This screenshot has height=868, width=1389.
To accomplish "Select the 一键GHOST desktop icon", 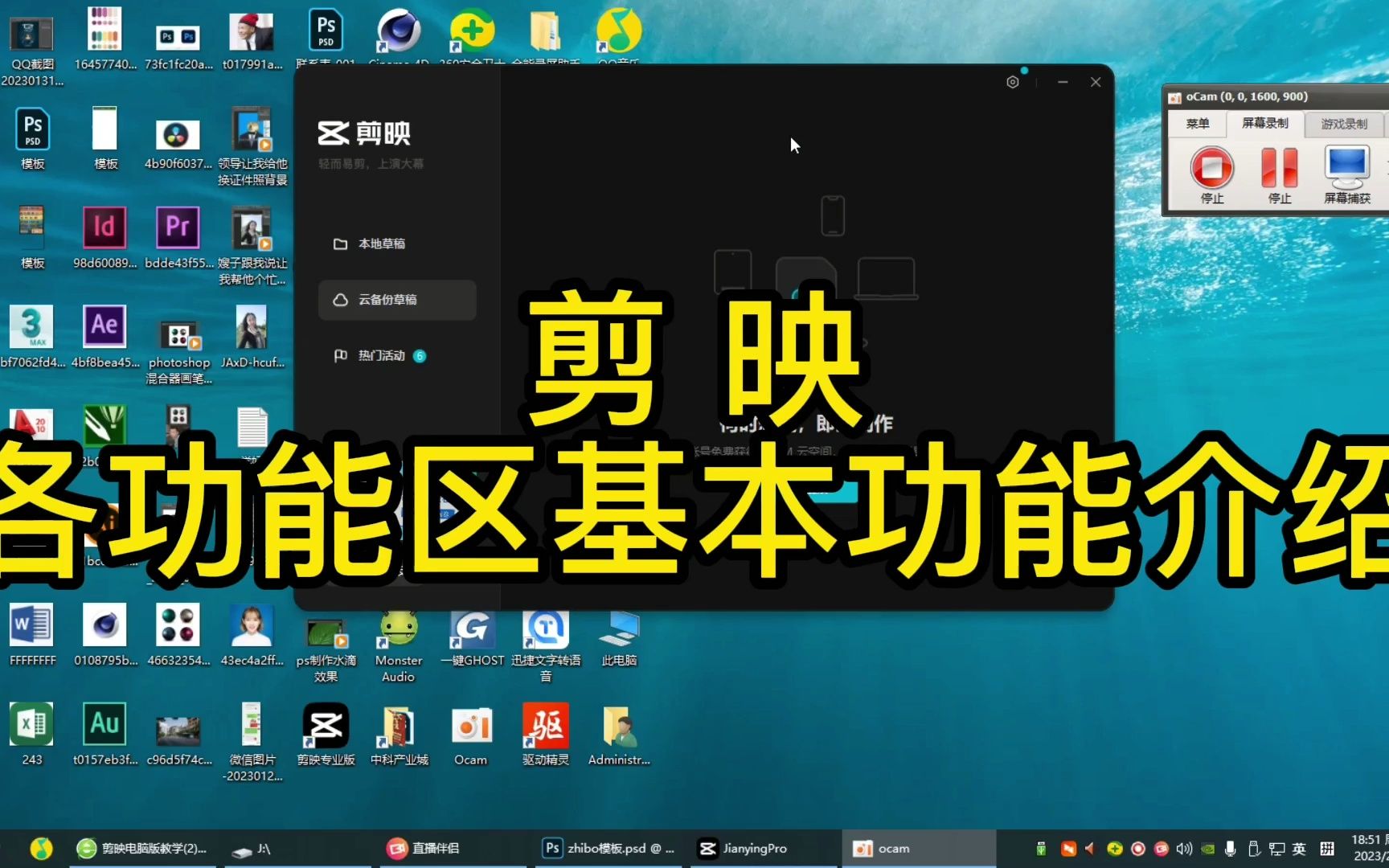I will (472, 639).
